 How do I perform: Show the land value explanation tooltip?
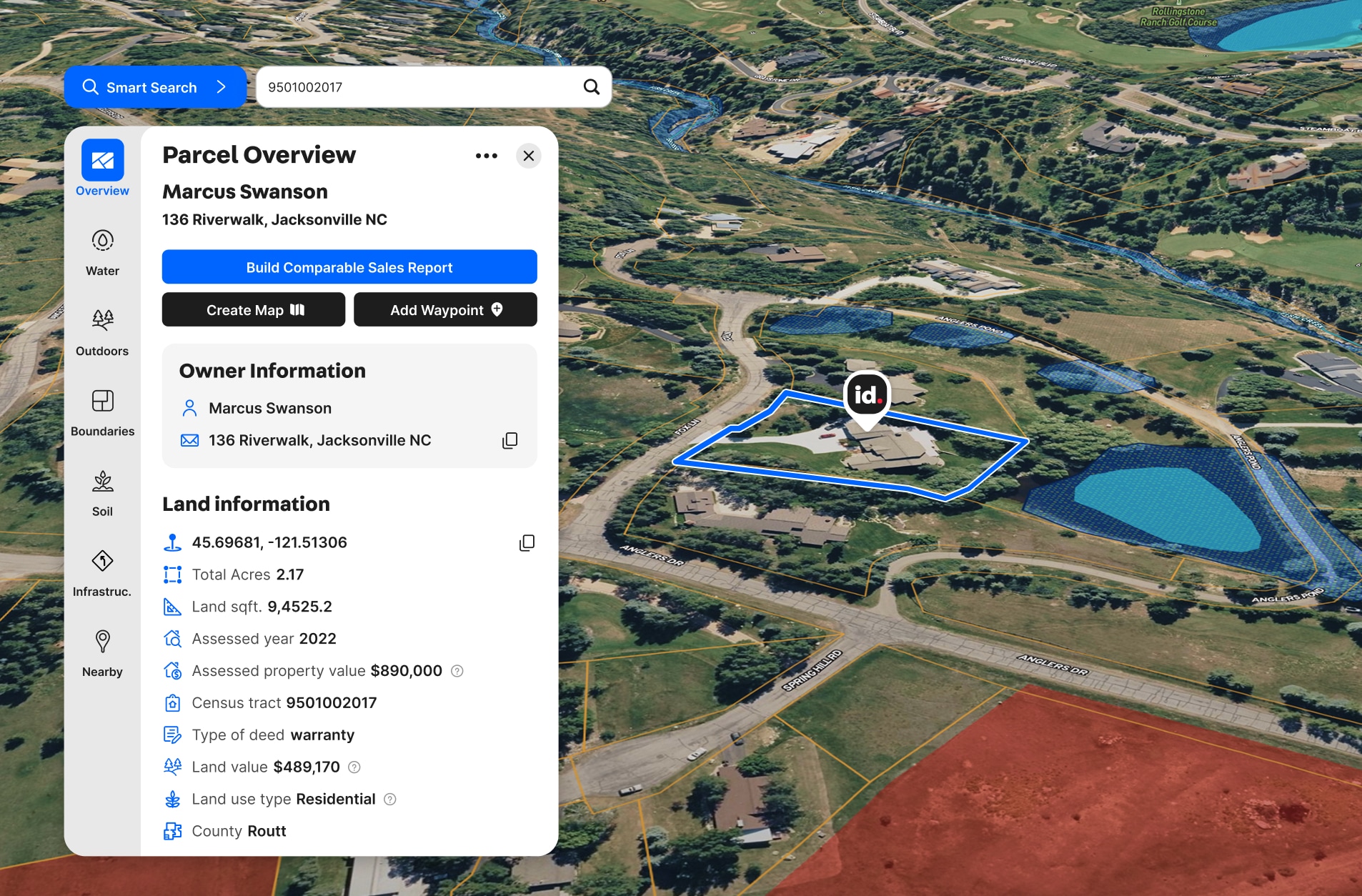click(x=355, y=767)
